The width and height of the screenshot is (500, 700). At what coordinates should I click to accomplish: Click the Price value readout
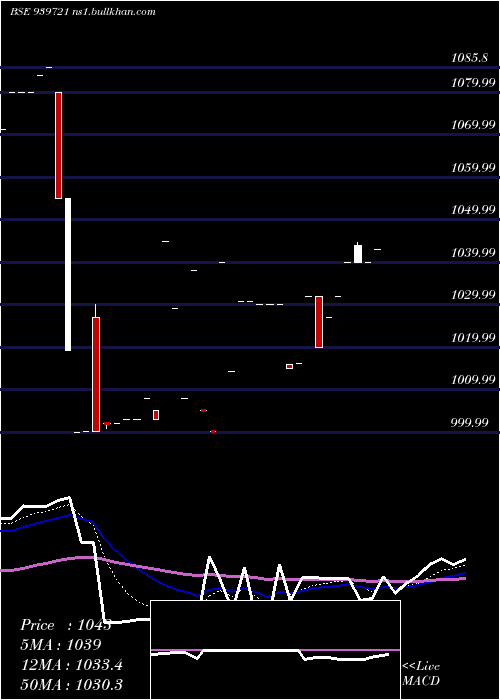click(66, 625)
